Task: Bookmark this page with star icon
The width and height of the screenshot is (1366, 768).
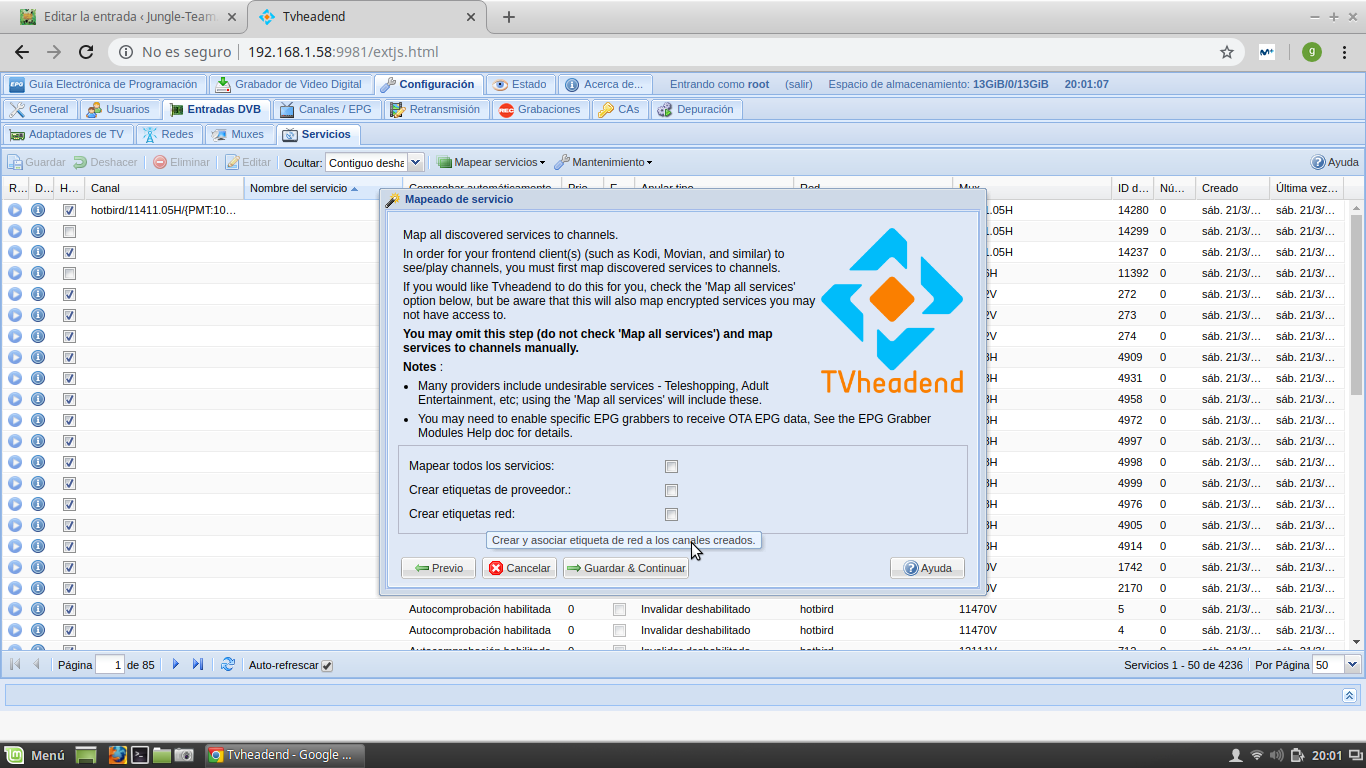Action: pos(1226,52)
